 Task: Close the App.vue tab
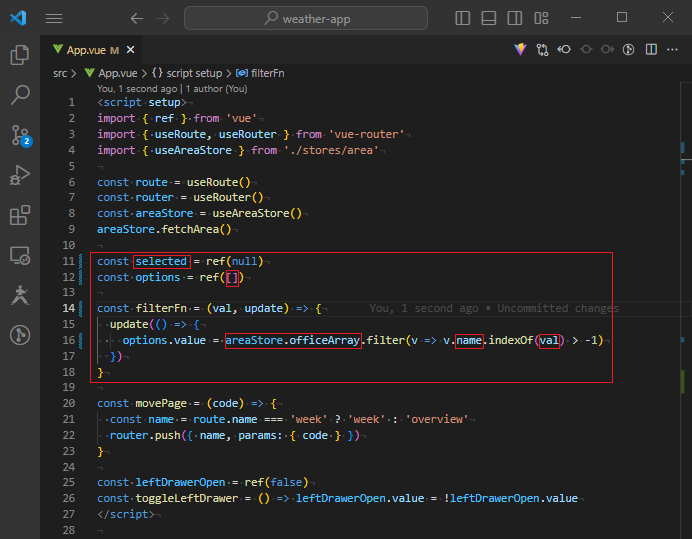(x=131, y=50)
